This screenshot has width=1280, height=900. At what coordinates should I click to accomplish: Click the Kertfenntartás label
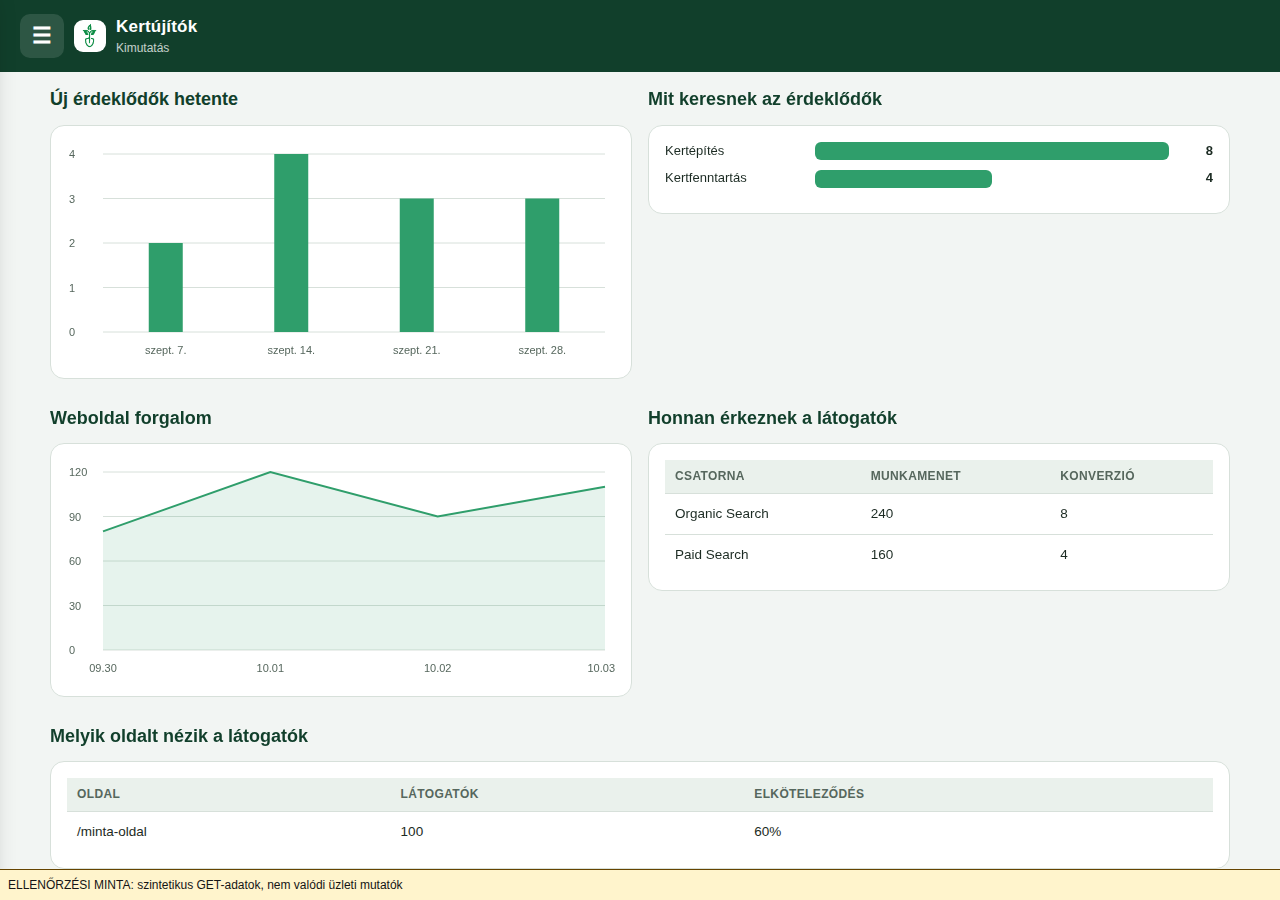click(706, 178)
